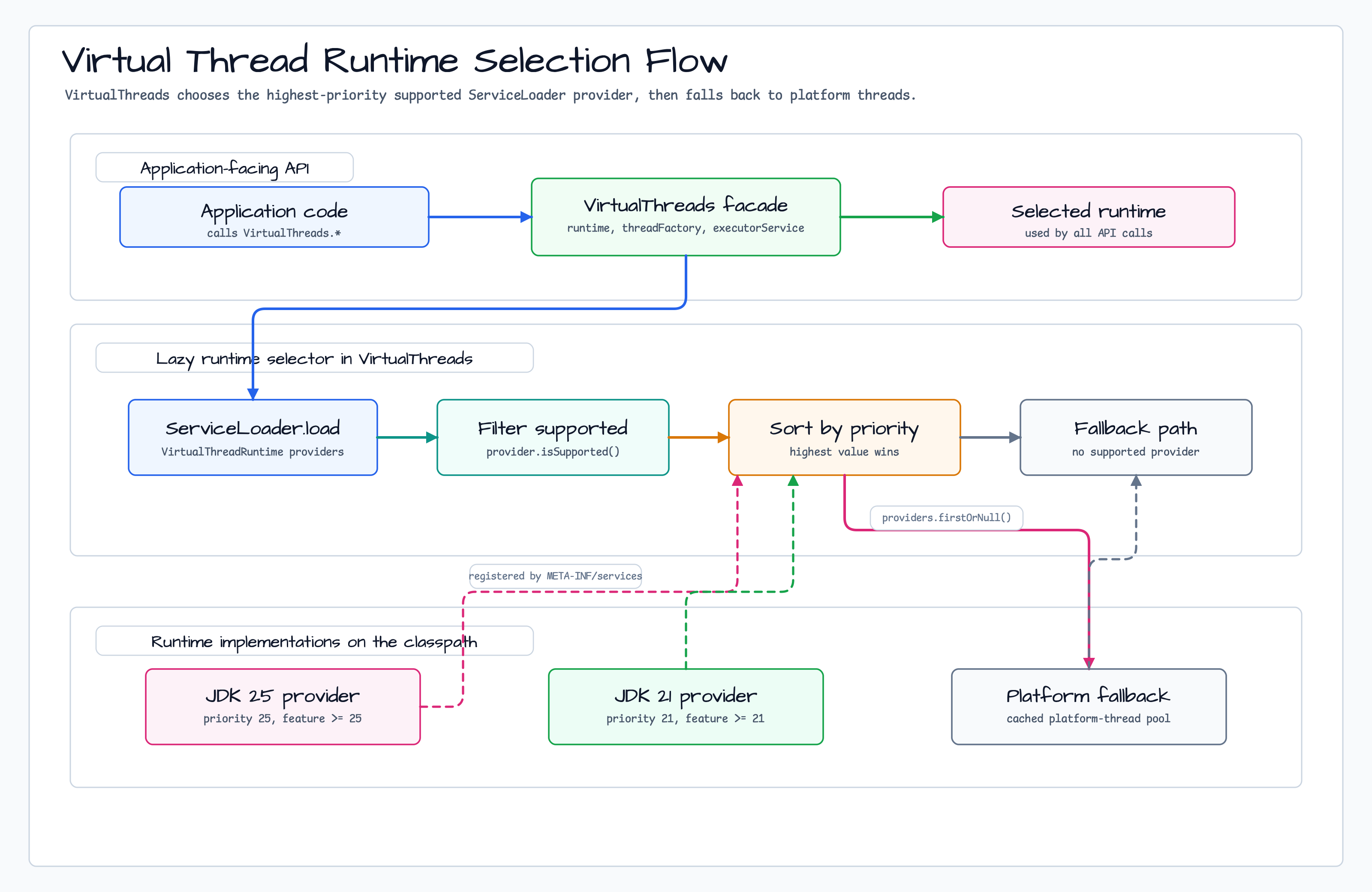Select the JDK 21 provider node
The height and width of the screenshot is (892, 1372).
[x=686, y=706]
